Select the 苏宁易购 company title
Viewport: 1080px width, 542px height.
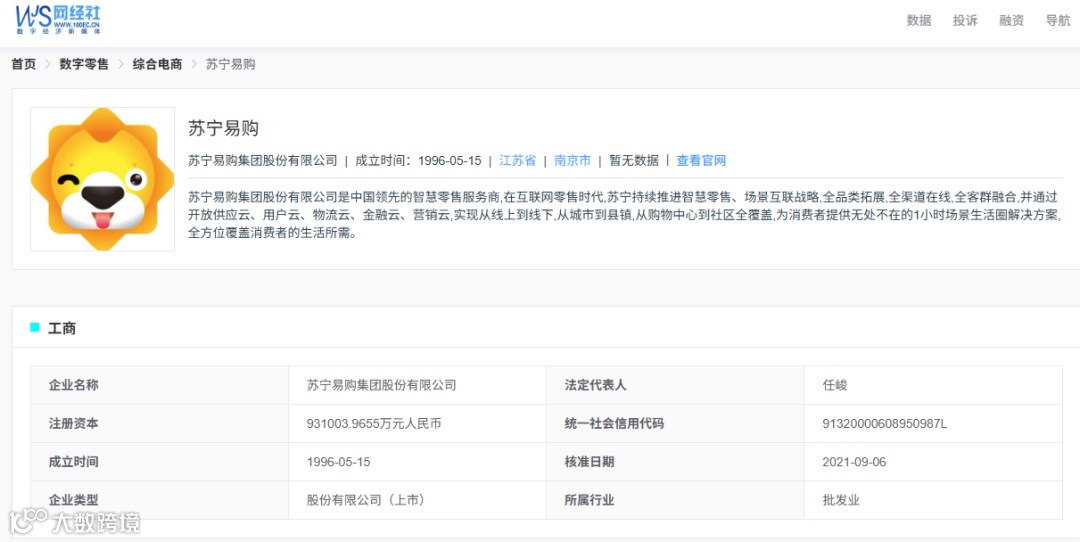point(223,128)
